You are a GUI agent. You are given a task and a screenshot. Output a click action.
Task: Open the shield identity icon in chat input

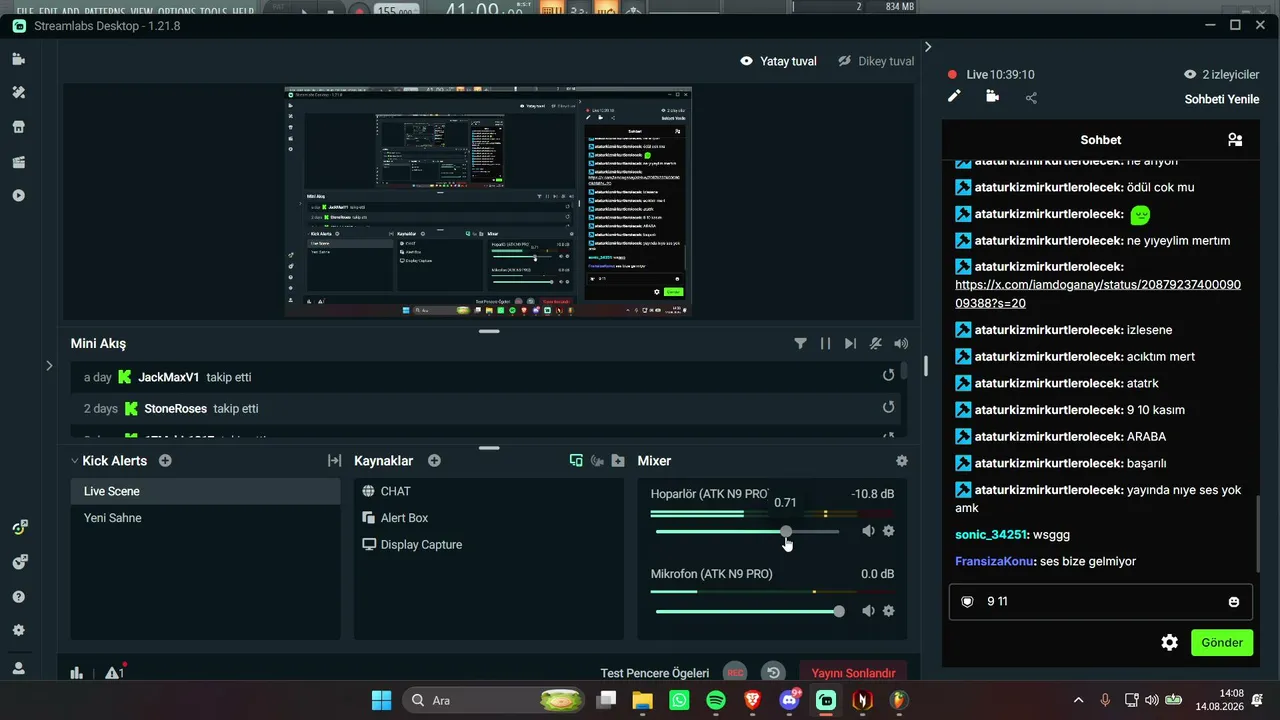coord(967,601)
